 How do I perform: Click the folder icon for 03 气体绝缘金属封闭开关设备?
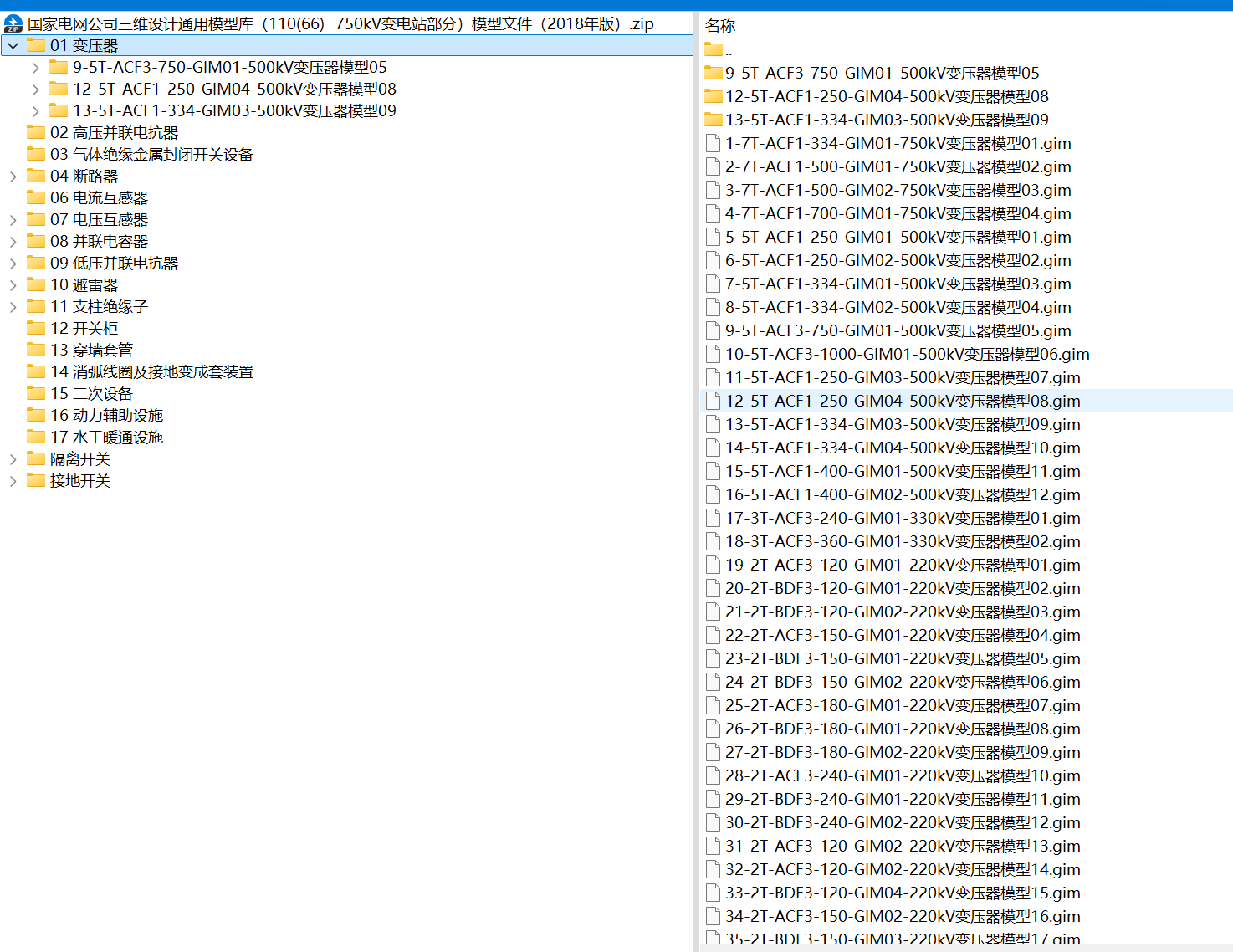click(36, 154)
